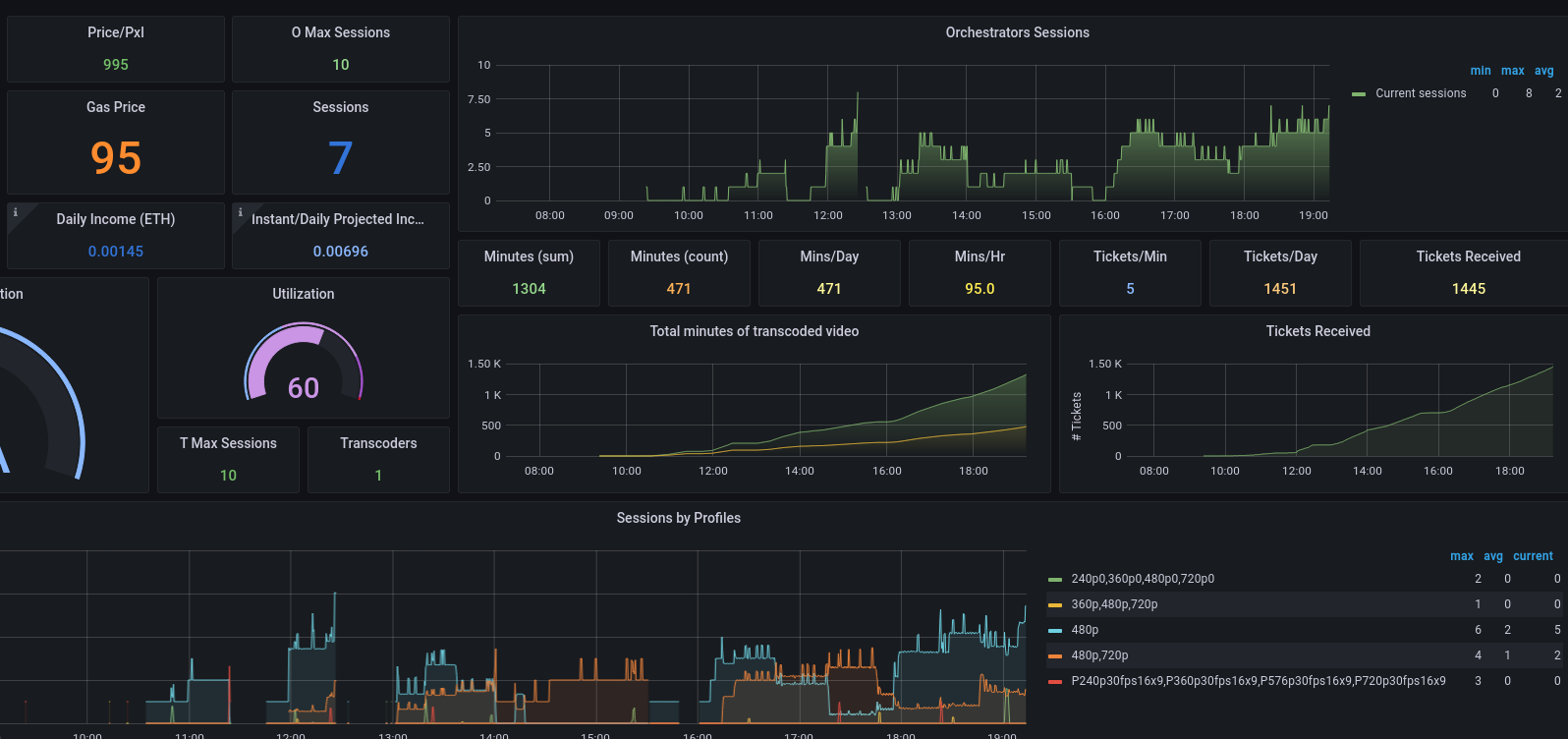
Task: Click the orange 480p,720p series color marker
Action: [1055, 656]
